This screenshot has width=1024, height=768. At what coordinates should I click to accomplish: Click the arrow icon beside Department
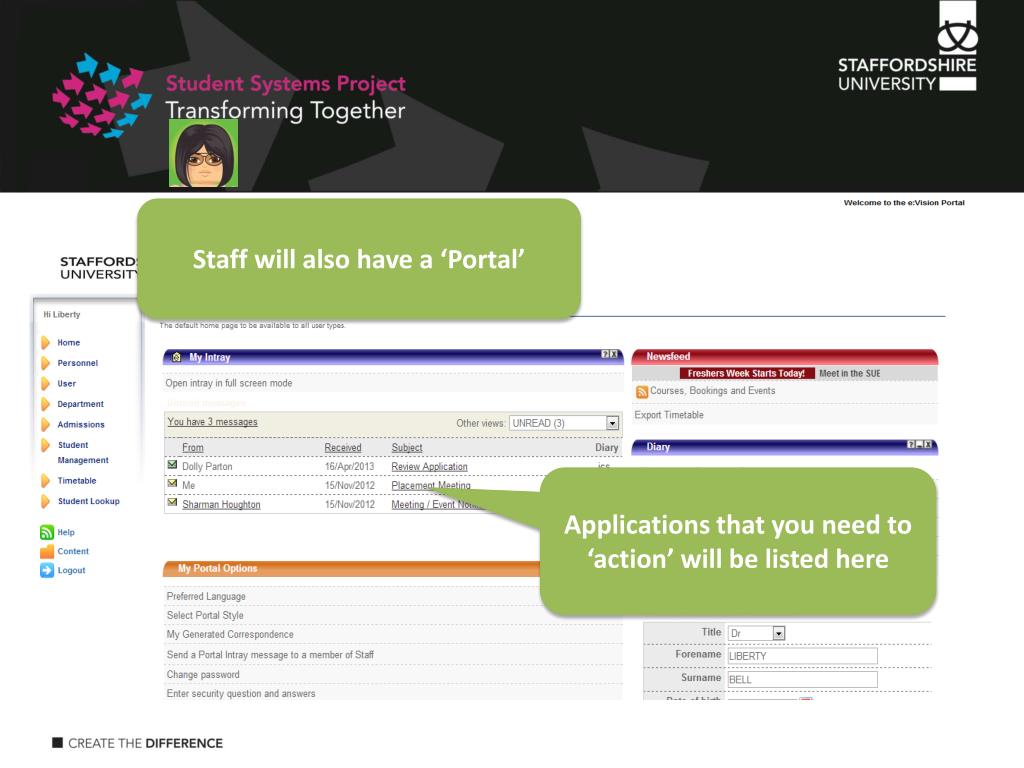tap(45, 404)
